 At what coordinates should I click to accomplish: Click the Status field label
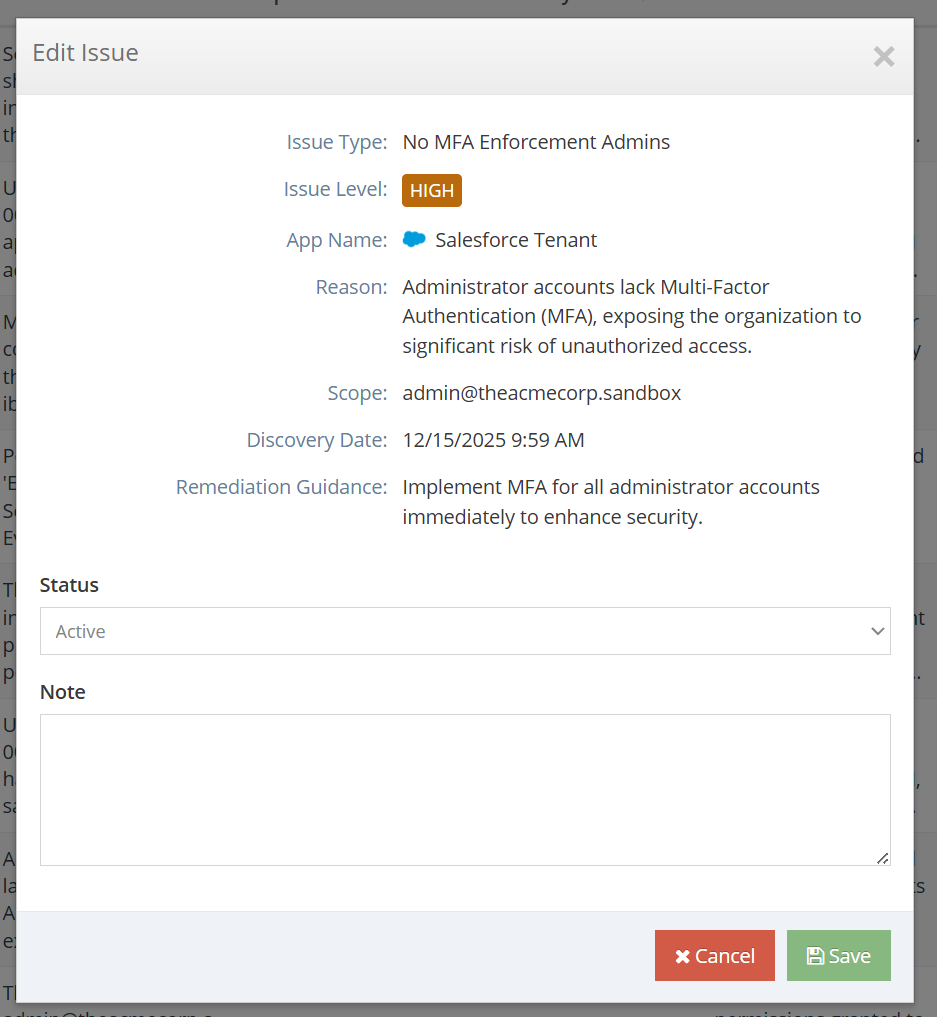[69, 585]
